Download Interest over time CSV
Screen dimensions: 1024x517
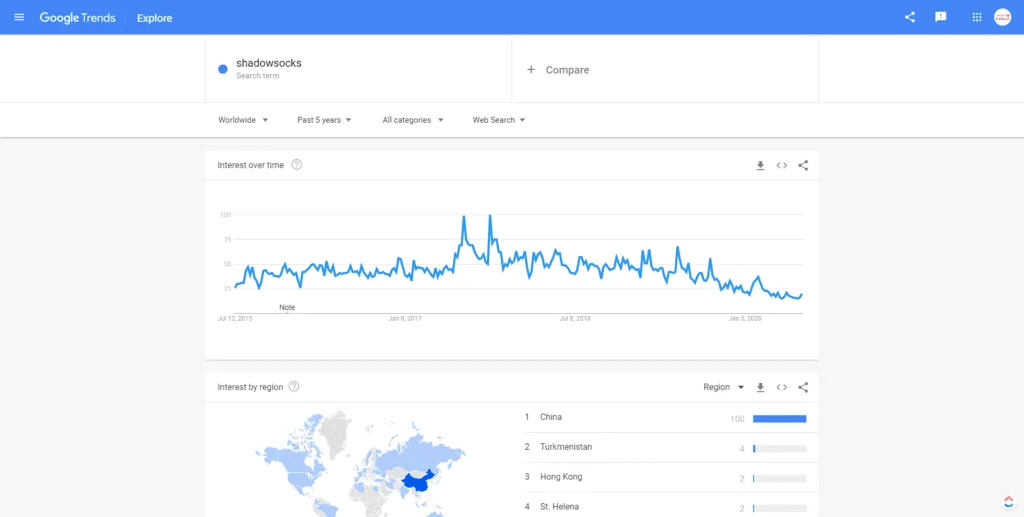click(760, 166)
